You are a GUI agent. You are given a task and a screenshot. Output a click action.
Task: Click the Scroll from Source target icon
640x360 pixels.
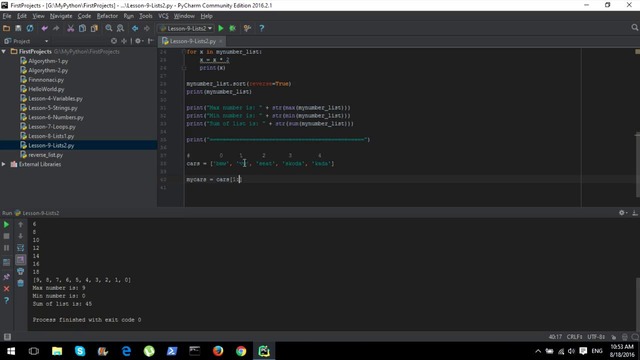tap(114, 41)
